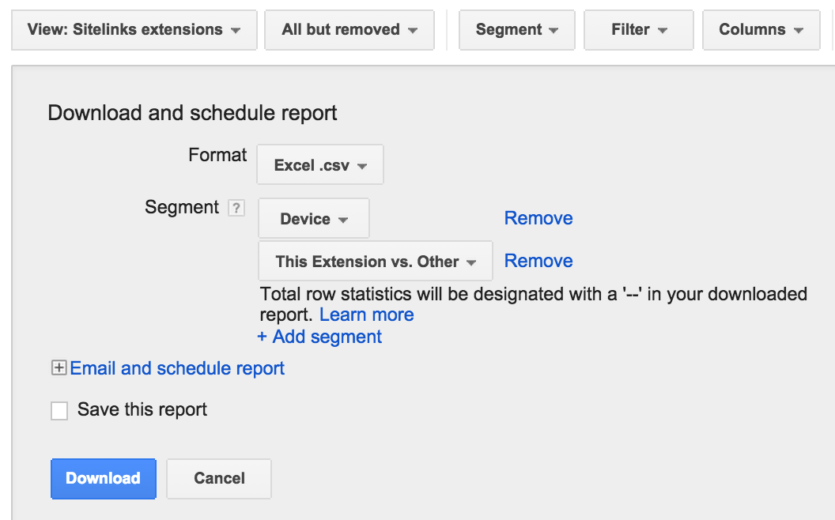Open the All but removed dropdown
835x520 pixels.
pos(349,30)
